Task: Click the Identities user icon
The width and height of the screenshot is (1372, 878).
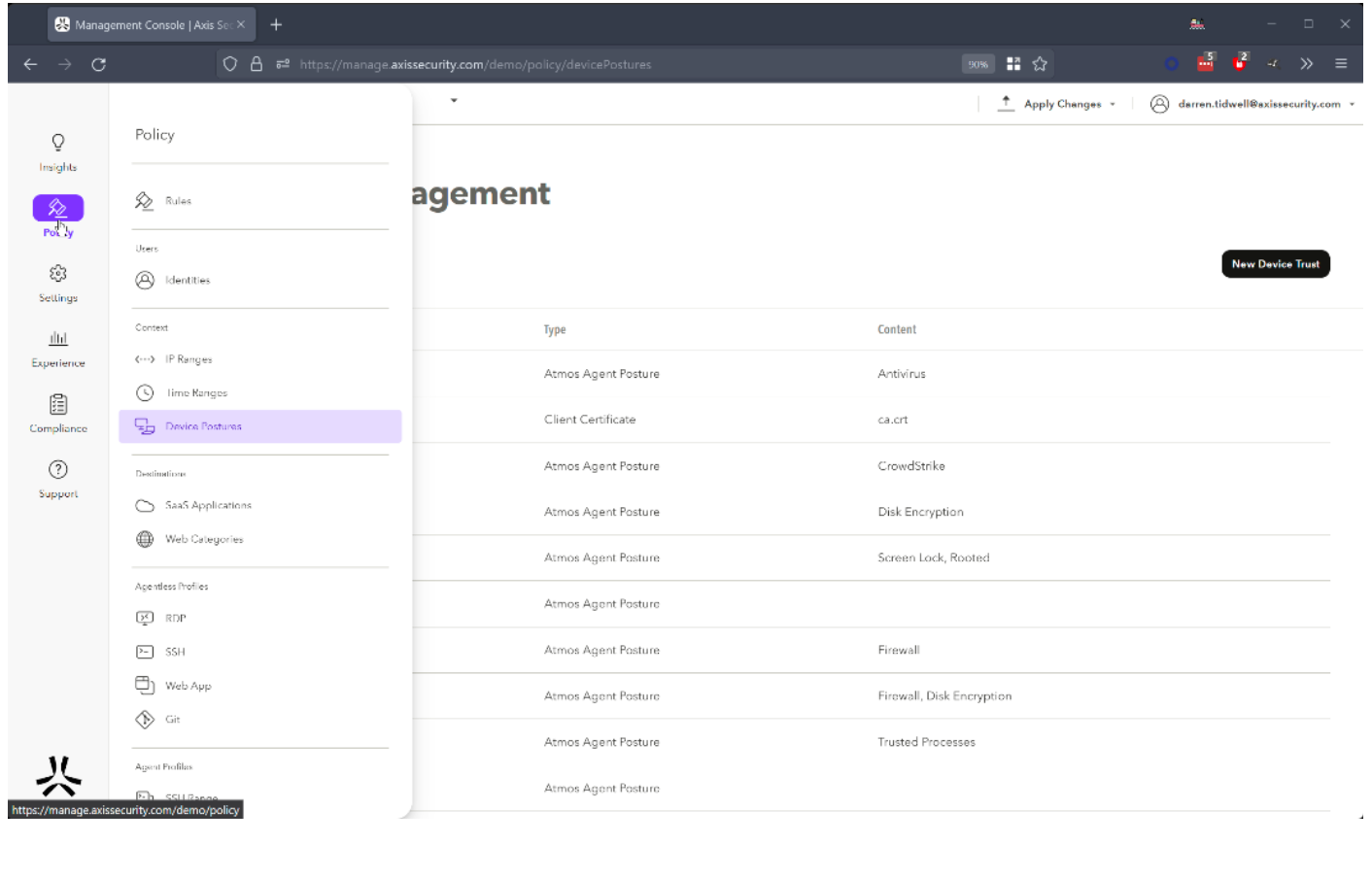Action: point(145,280)
